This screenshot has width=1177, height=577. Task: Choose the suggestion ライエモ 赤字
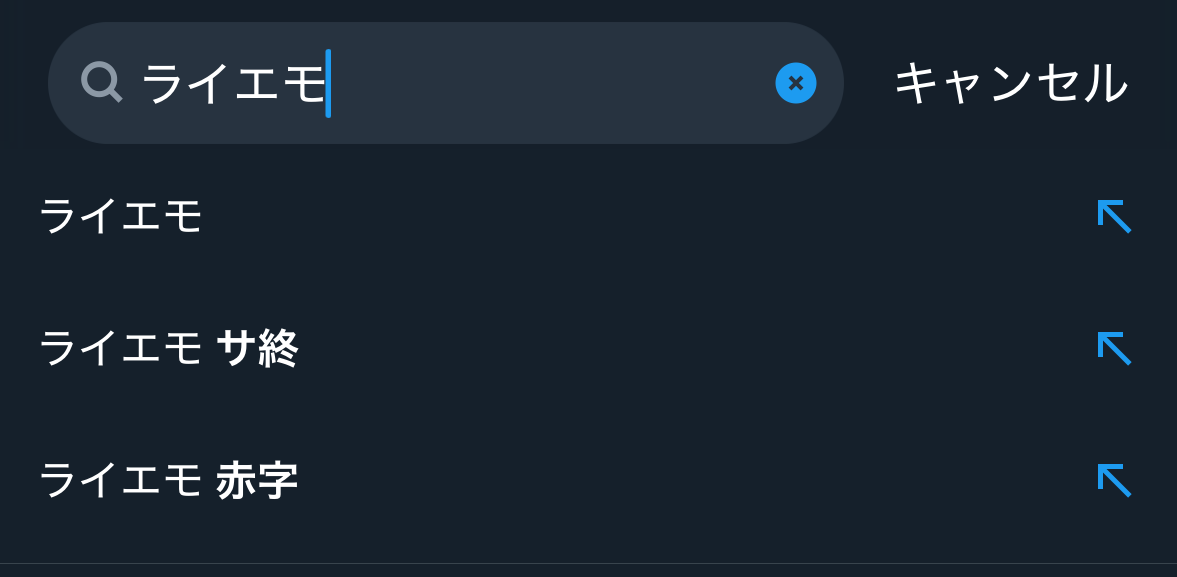[x=588, y=480]
